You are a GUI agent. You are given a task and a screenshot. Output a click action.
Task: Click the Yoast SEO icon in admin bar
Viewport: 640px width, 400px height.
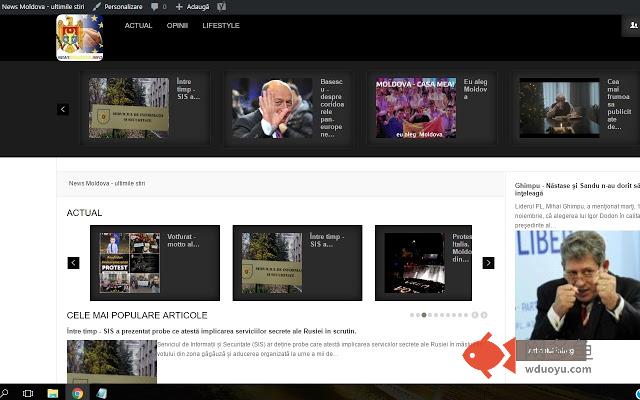(x=222, y=6)
